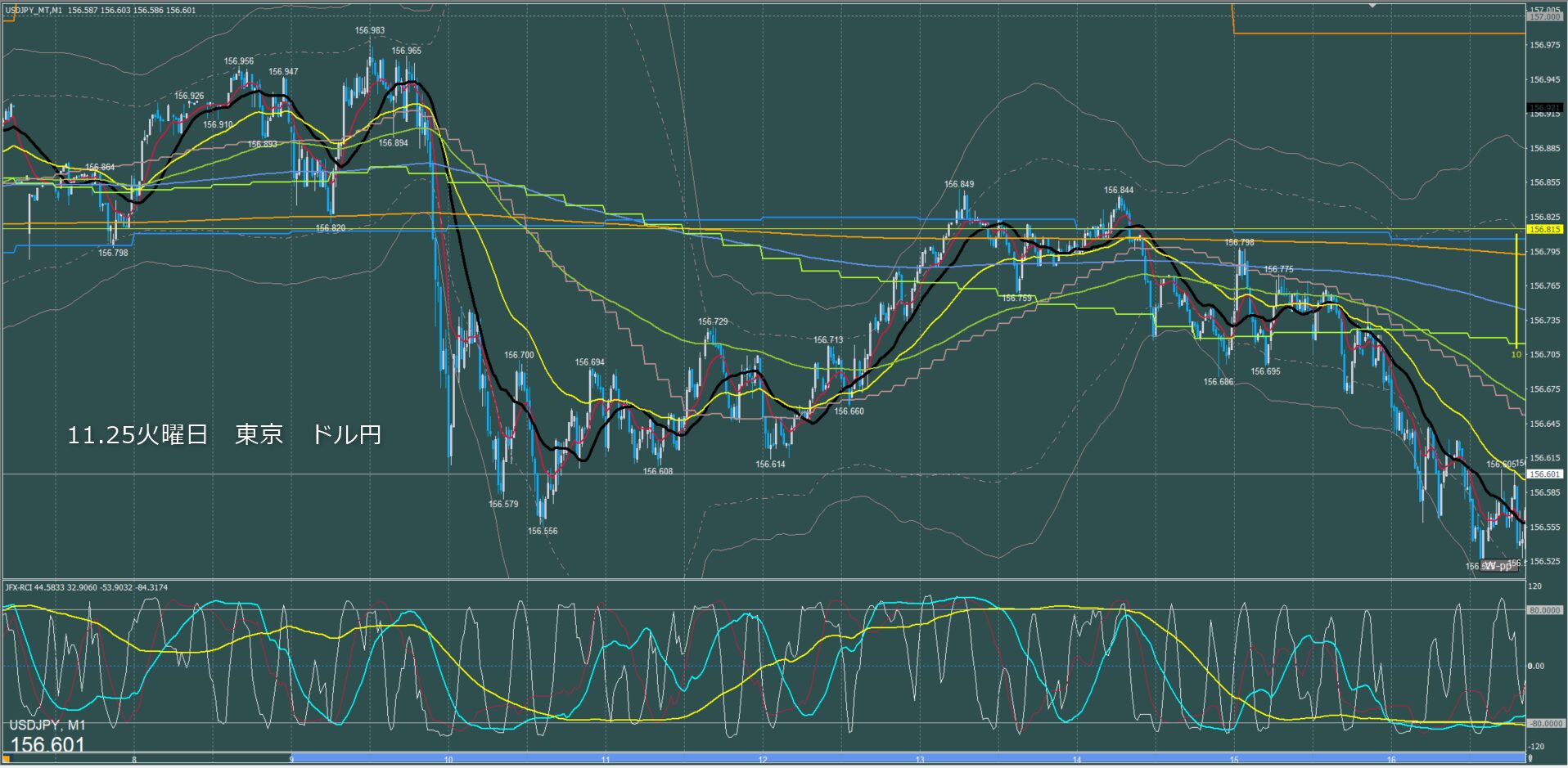This screenshot has width=1568, height=768.
Task: Click the RCI 80.0000 level tag
Action: [x=1544, y=610]
